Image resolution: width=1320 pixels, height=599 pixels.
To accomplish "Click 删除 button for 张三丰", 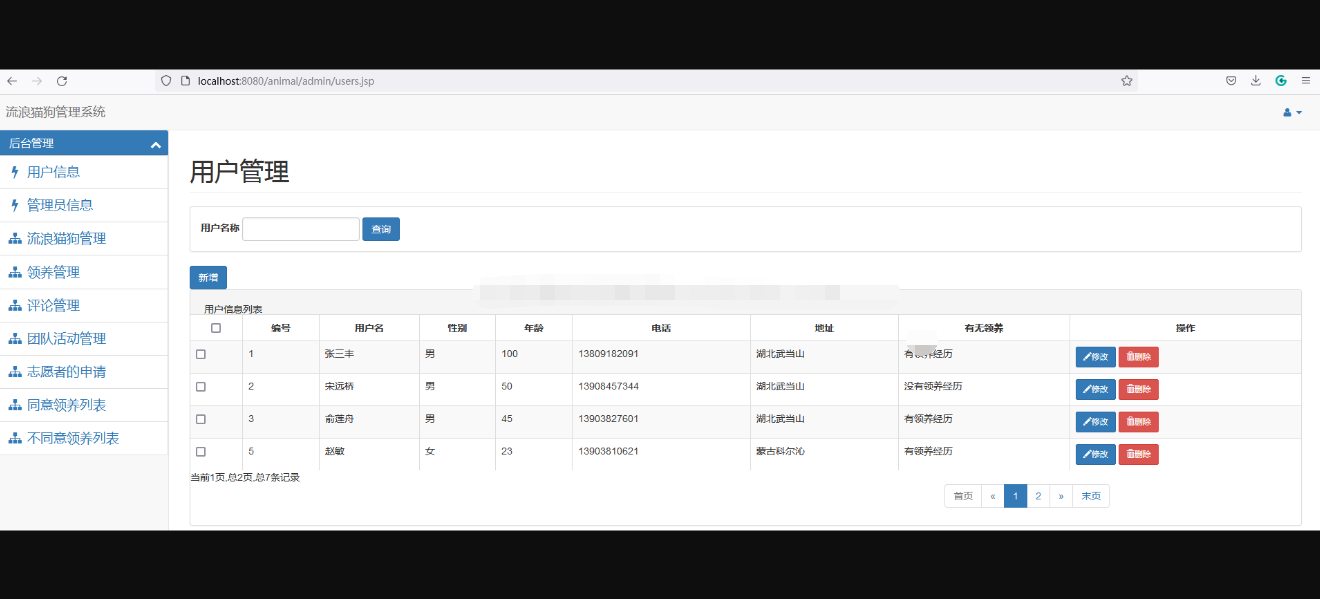I will click(1139, 357).
